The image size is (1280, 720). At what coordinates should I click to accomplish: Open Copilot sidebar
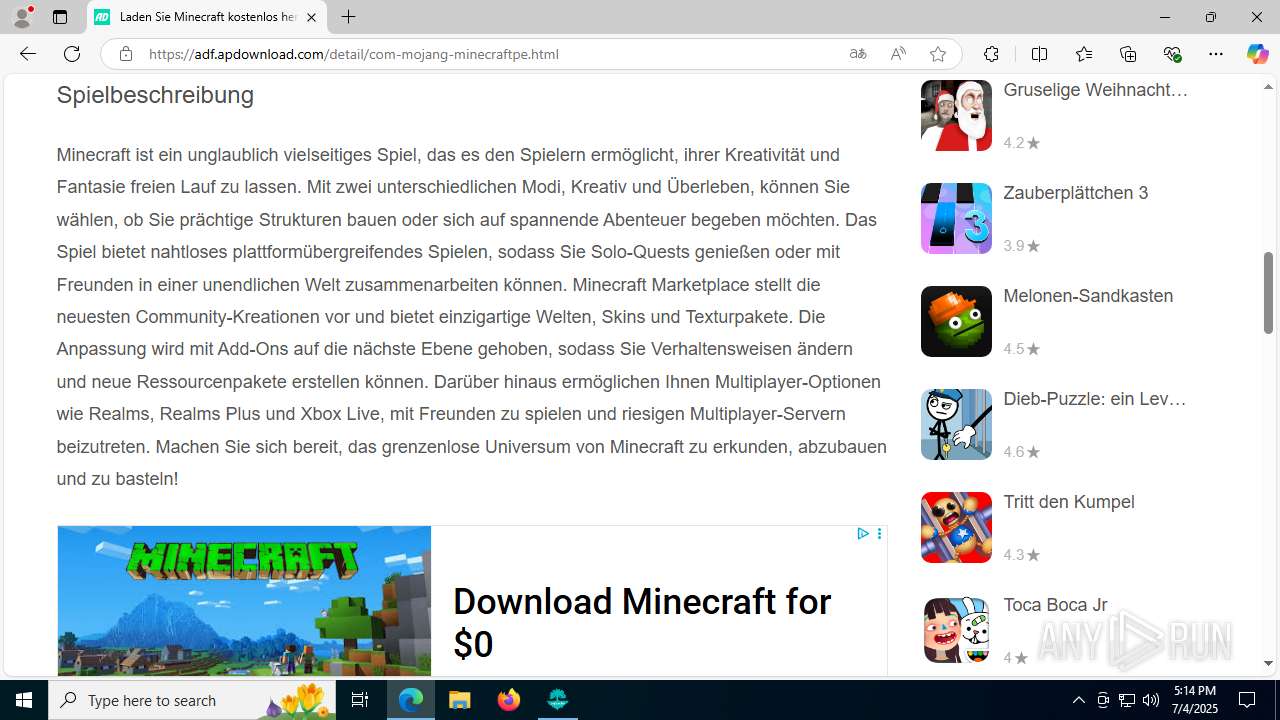[x=1257, y=54]
